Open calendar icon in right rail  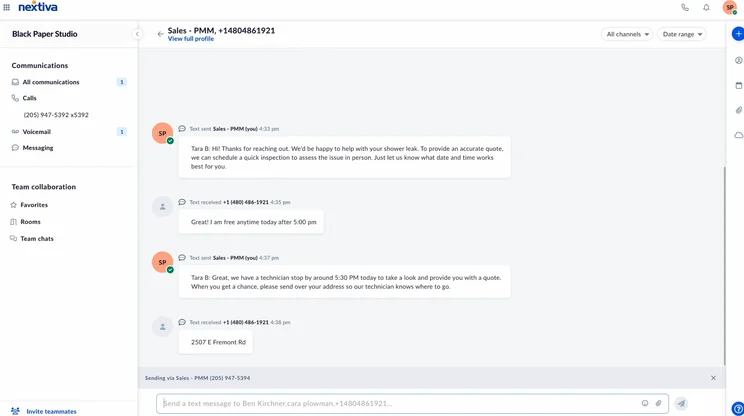739,85
